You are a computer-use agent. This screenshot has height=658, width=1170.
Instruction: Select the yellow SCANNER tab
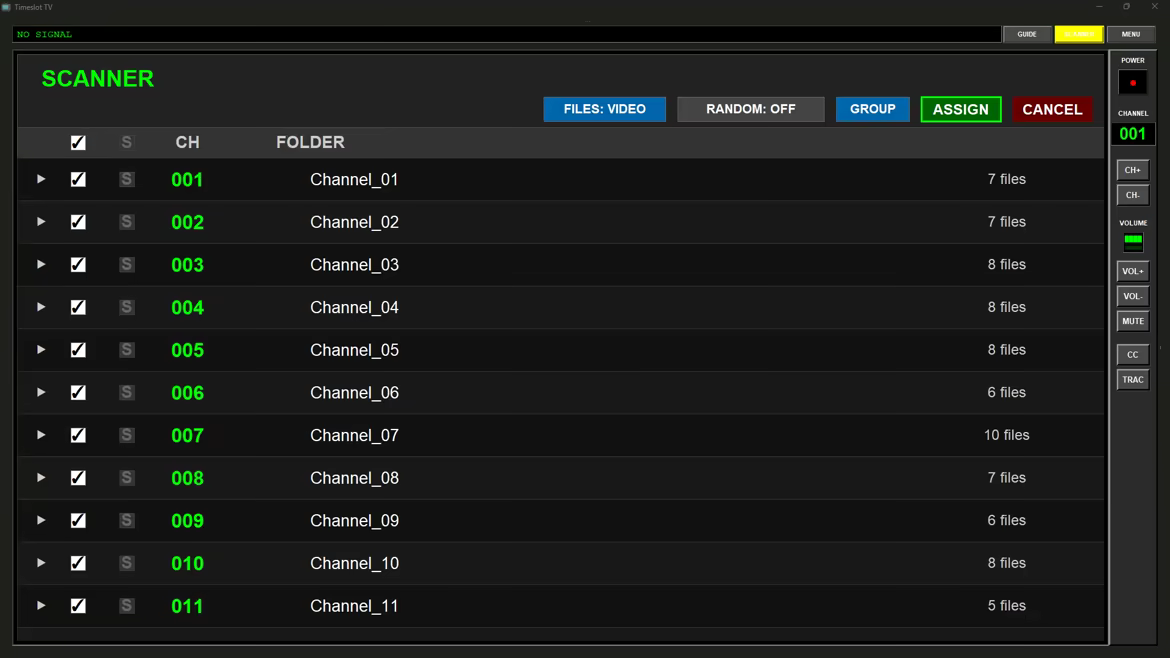tap(1079, 34)
